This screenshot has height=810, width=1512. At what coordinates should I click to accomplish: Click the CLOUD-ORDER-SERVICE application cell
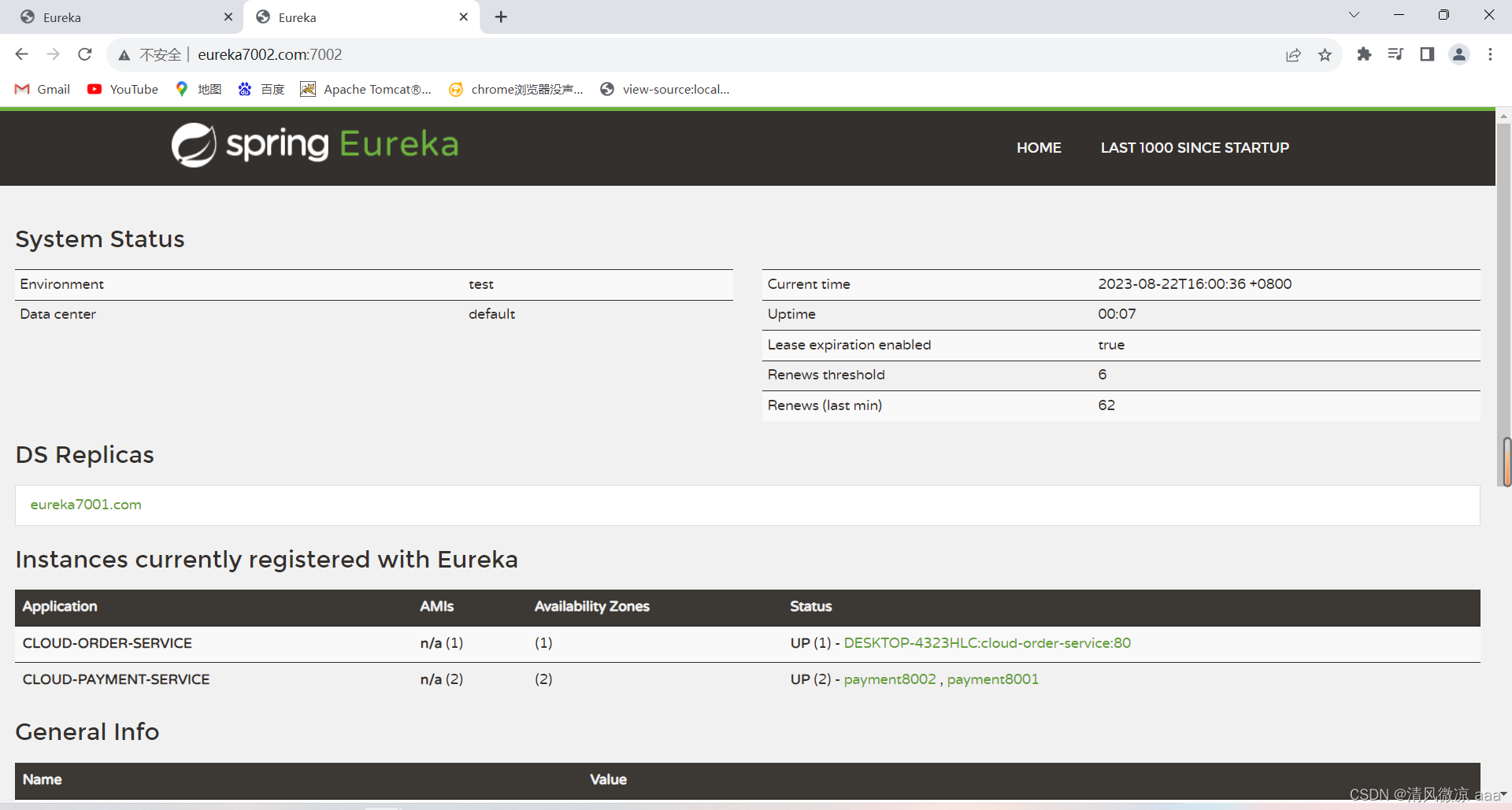click(x=107, y=643)
